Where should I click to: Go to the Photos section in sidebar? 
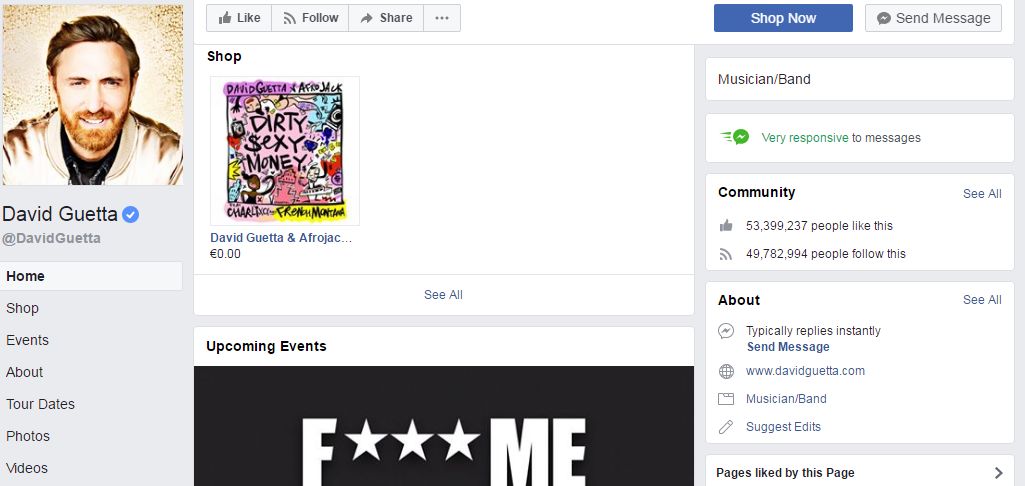28,436
